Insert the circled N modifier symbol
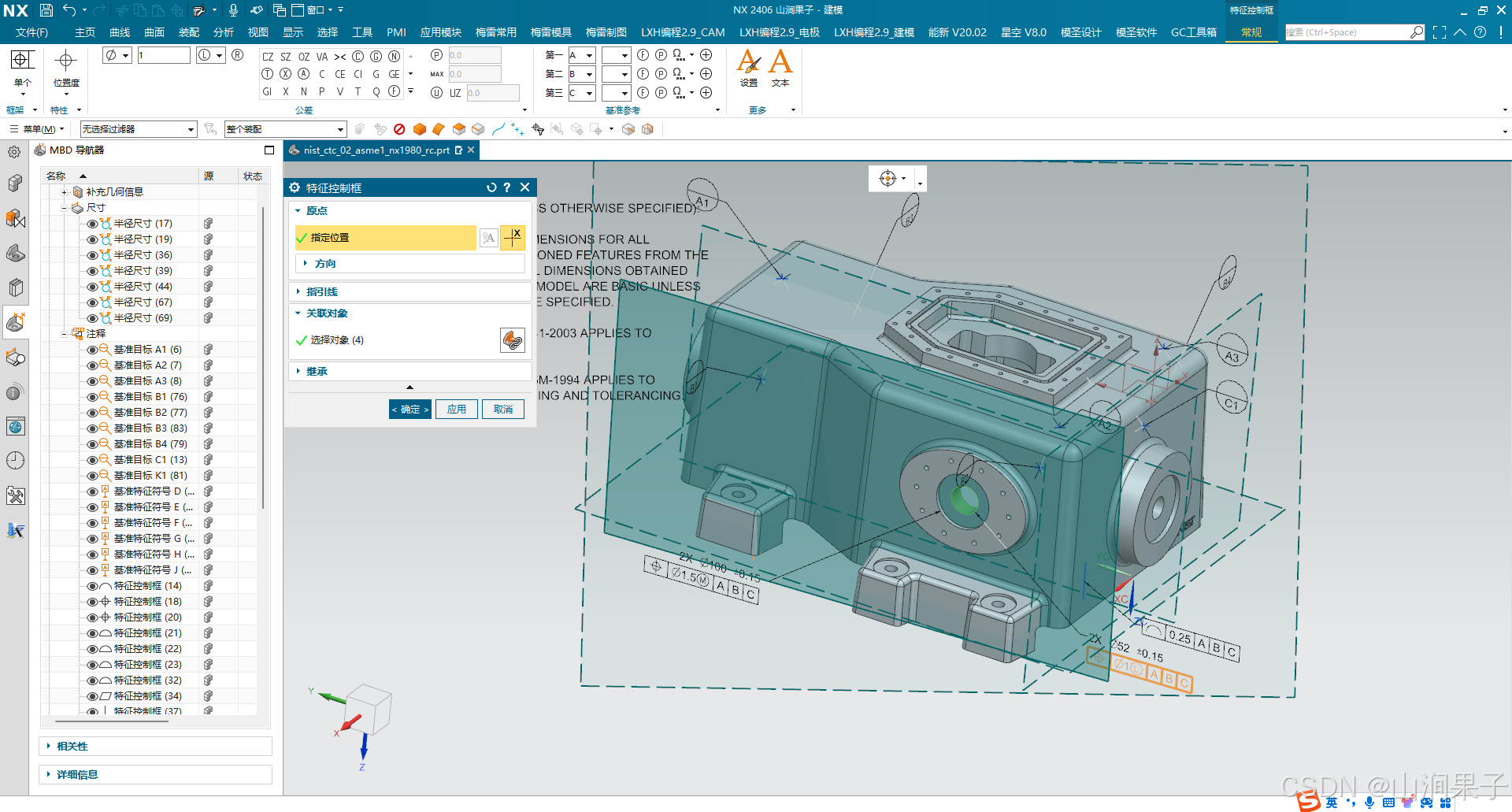1512x812 pixels. [394, 57]
